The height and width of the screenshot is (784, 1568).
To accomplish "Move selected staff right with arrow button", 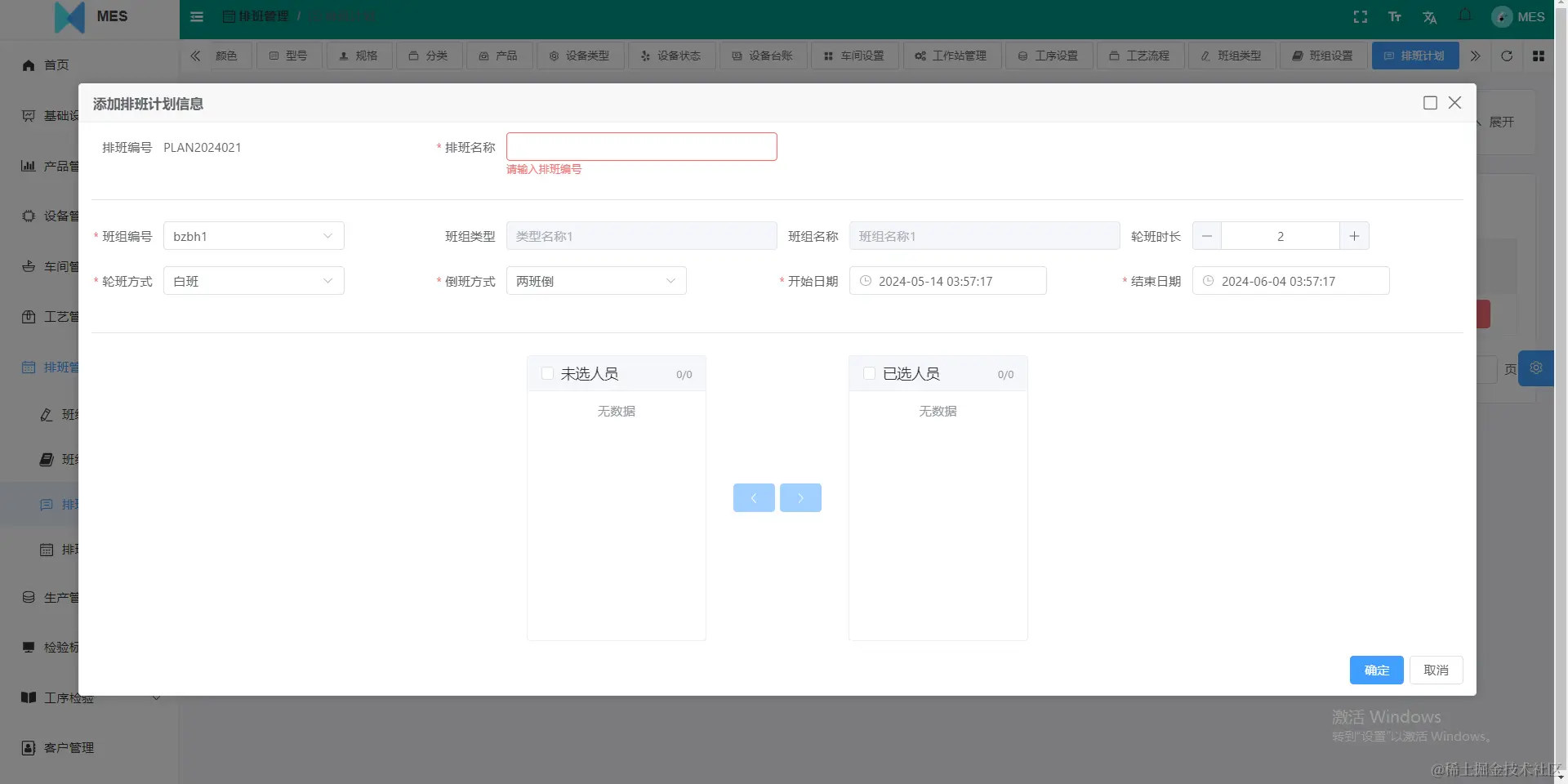I will (800, 498).
